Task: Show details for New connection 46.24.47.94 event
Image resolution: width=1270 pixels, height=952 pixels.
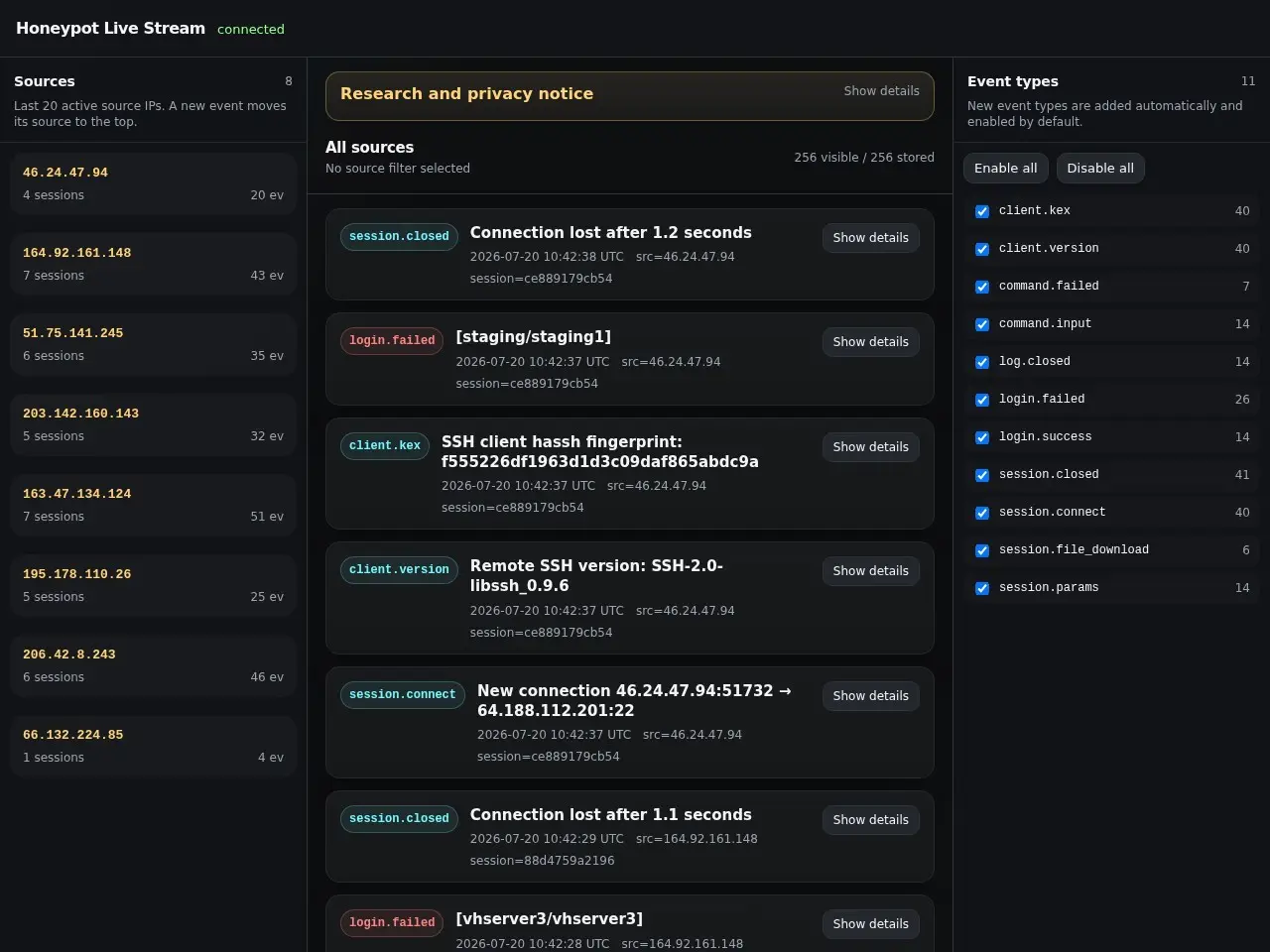Action: [x=870, y=696]
